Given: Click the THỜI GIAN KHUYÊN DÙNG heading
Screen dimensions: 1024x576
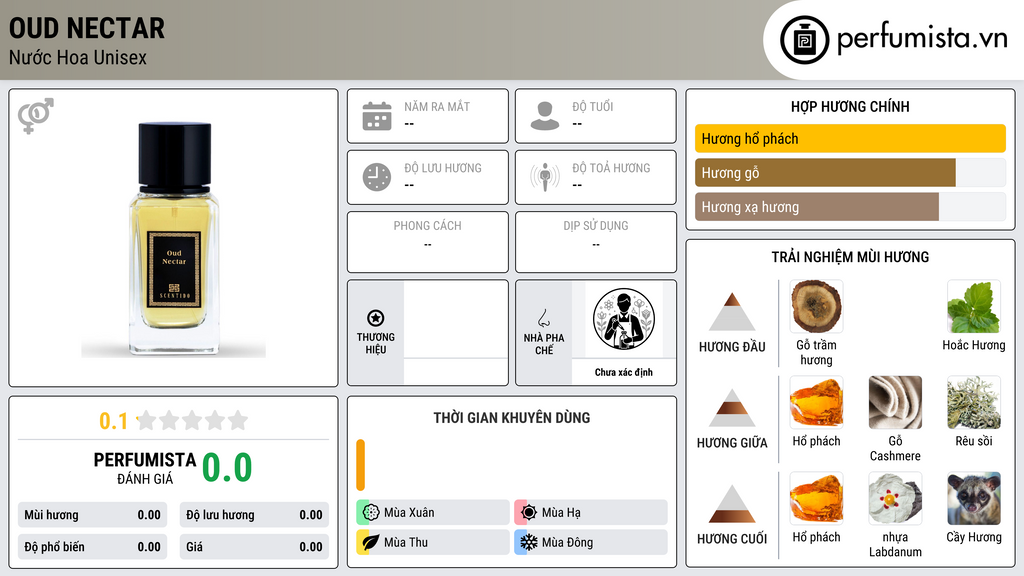Looking at the screenshot, I should coord(512,417).
